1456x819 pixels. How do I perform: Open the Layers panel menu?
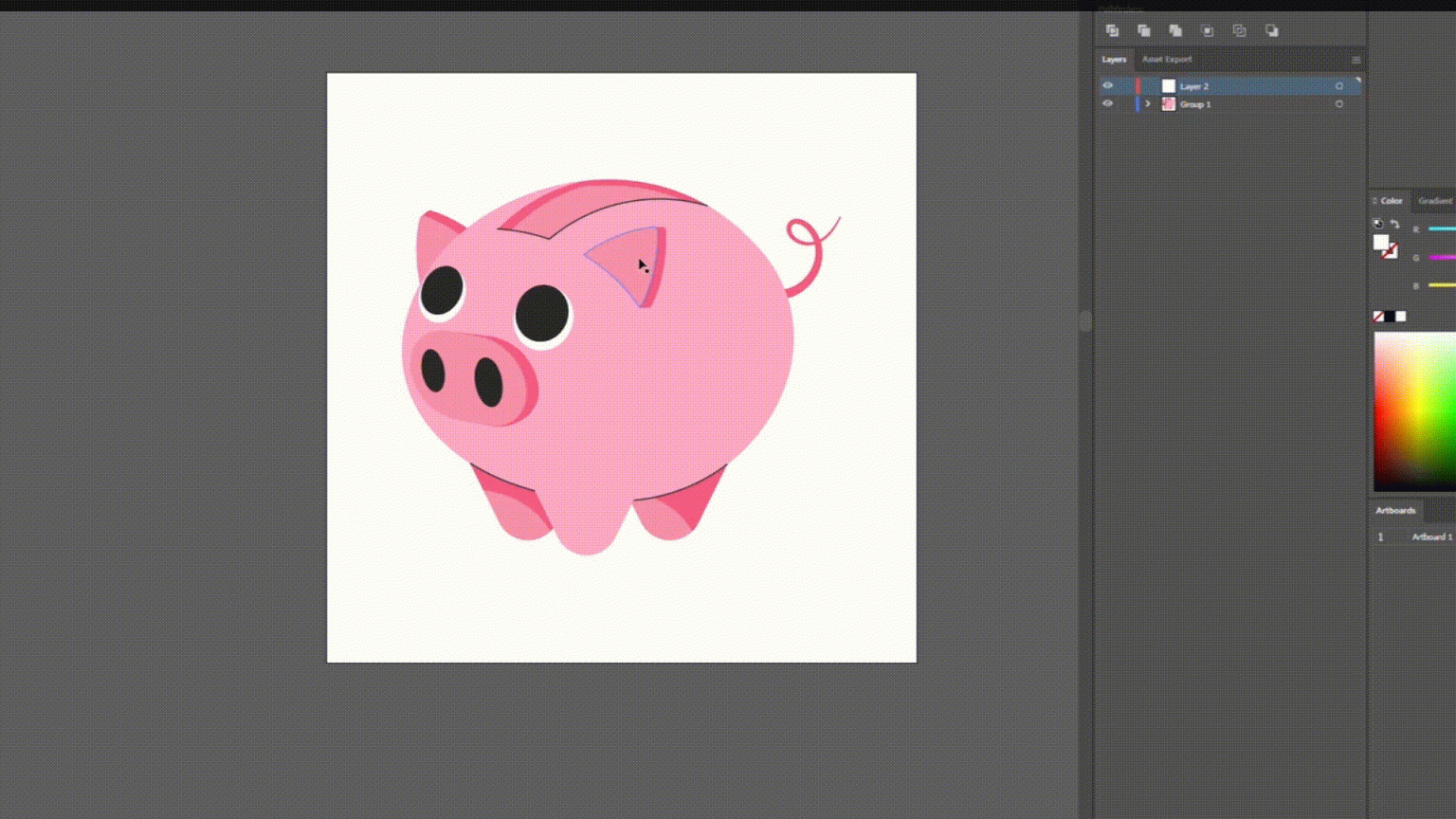pyautogui.click(x=1356, y=59)
